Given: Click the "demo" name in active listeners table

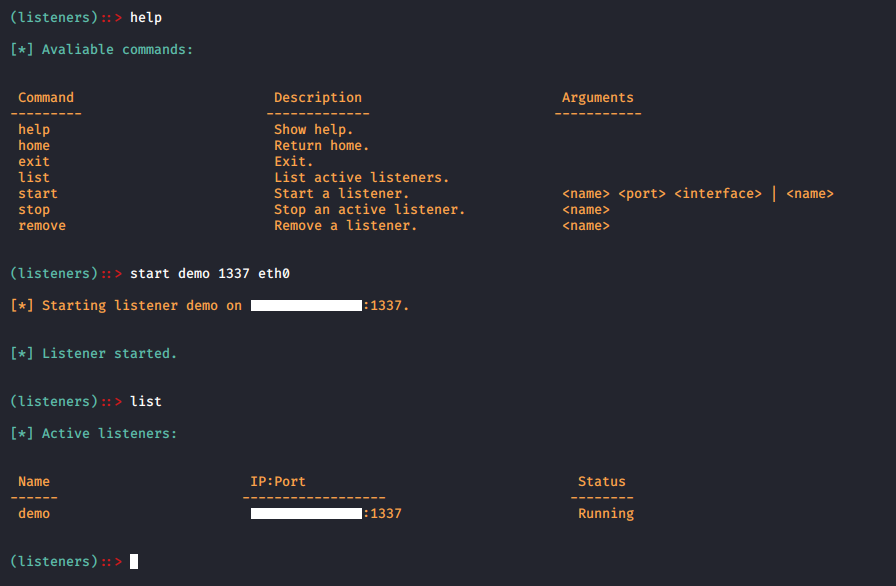Looking at the screenshot, I should tap(34, 513).
